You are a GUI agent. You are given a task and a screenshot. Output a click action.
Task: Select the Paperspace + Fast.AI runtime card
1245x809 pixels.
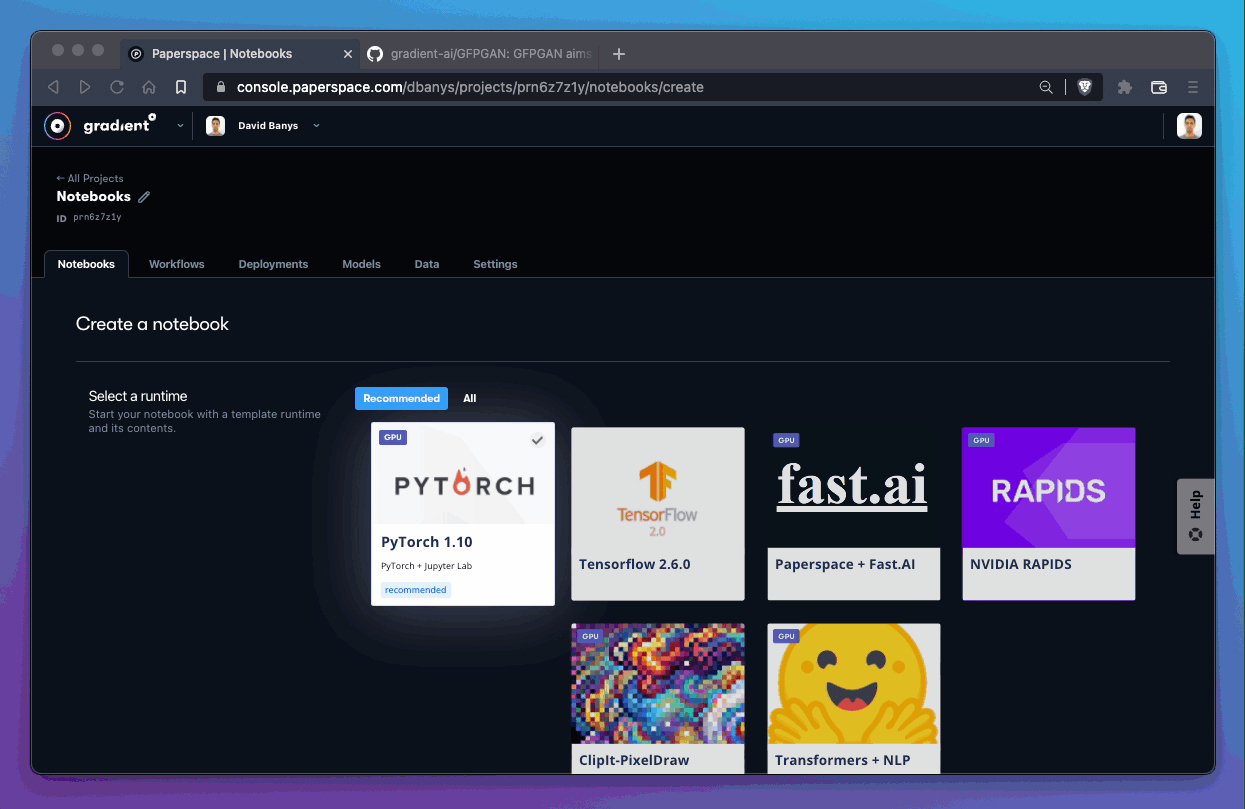[853, 514]
